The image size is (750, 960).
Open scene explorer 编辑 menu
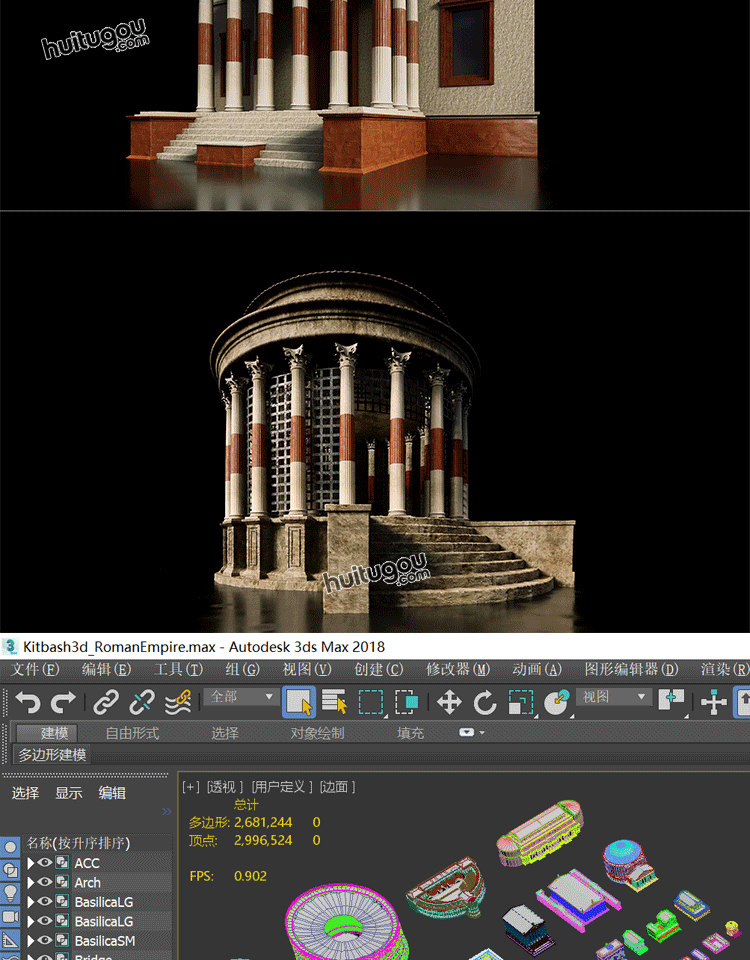(x=112, y=793)
